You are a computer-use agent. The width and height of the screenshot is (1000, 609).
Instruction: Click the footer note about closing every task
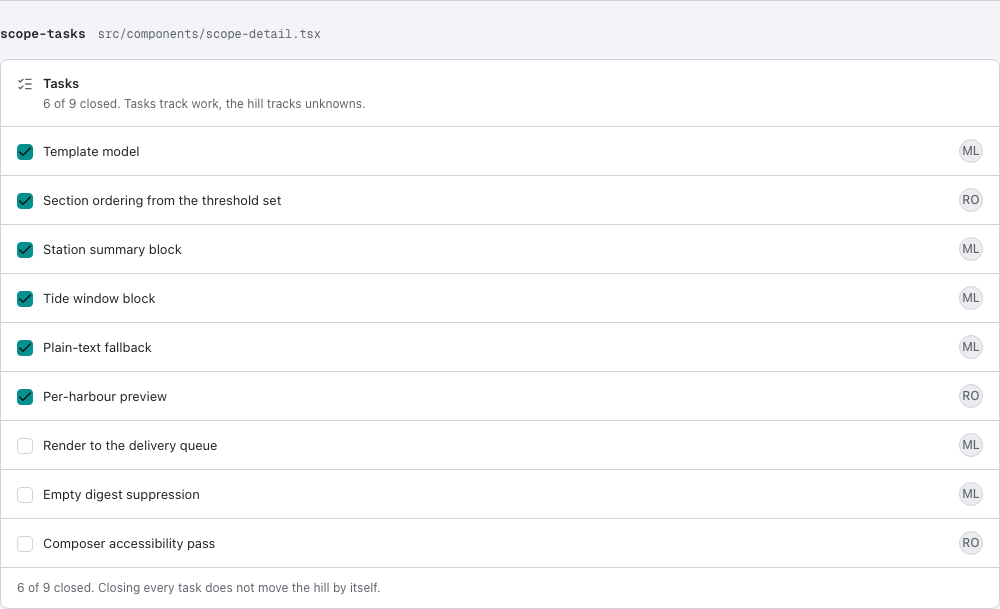pyautogui.click(x=198, y=588)
